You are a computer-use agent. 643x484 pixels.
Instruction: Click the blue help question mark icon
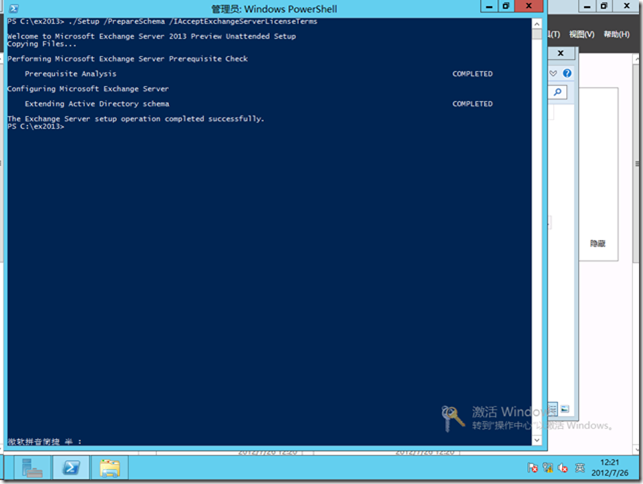[567, 73]
